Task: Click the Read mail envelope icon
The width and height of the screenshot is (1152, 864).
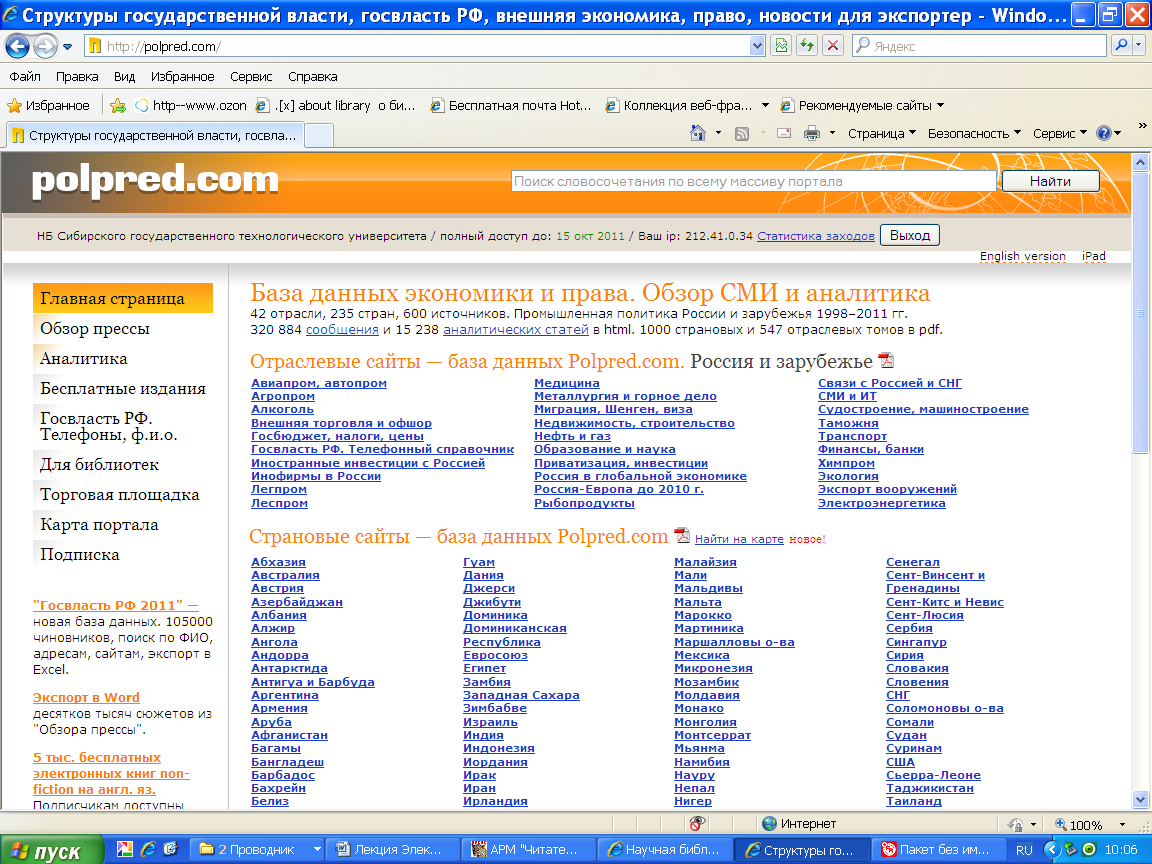Action: point(784,133)
